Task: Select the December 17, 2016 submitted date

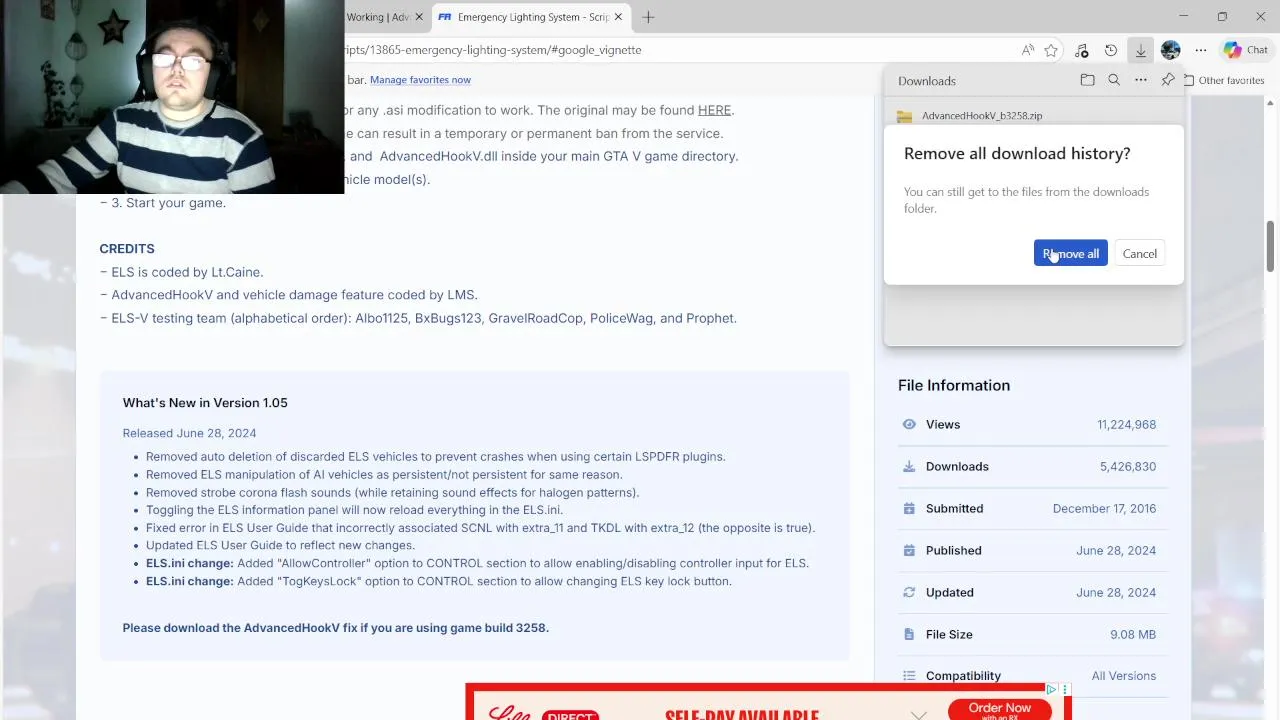Action: (1104, 508)
